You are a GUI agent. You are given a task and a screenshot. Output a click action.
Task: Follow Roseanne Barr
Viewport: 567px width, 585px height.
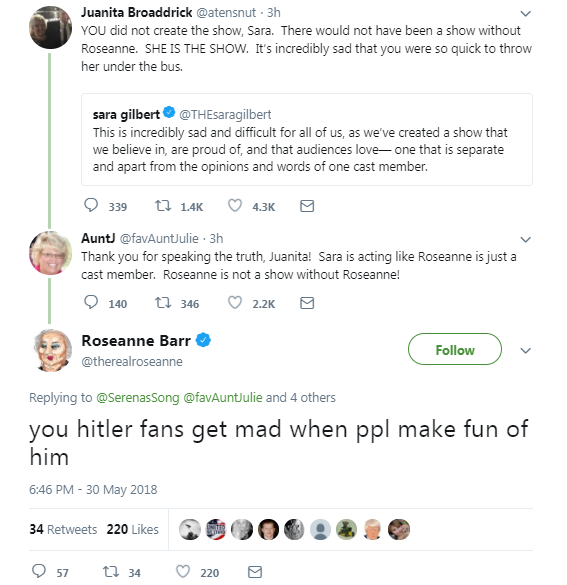tap(455, 349)
